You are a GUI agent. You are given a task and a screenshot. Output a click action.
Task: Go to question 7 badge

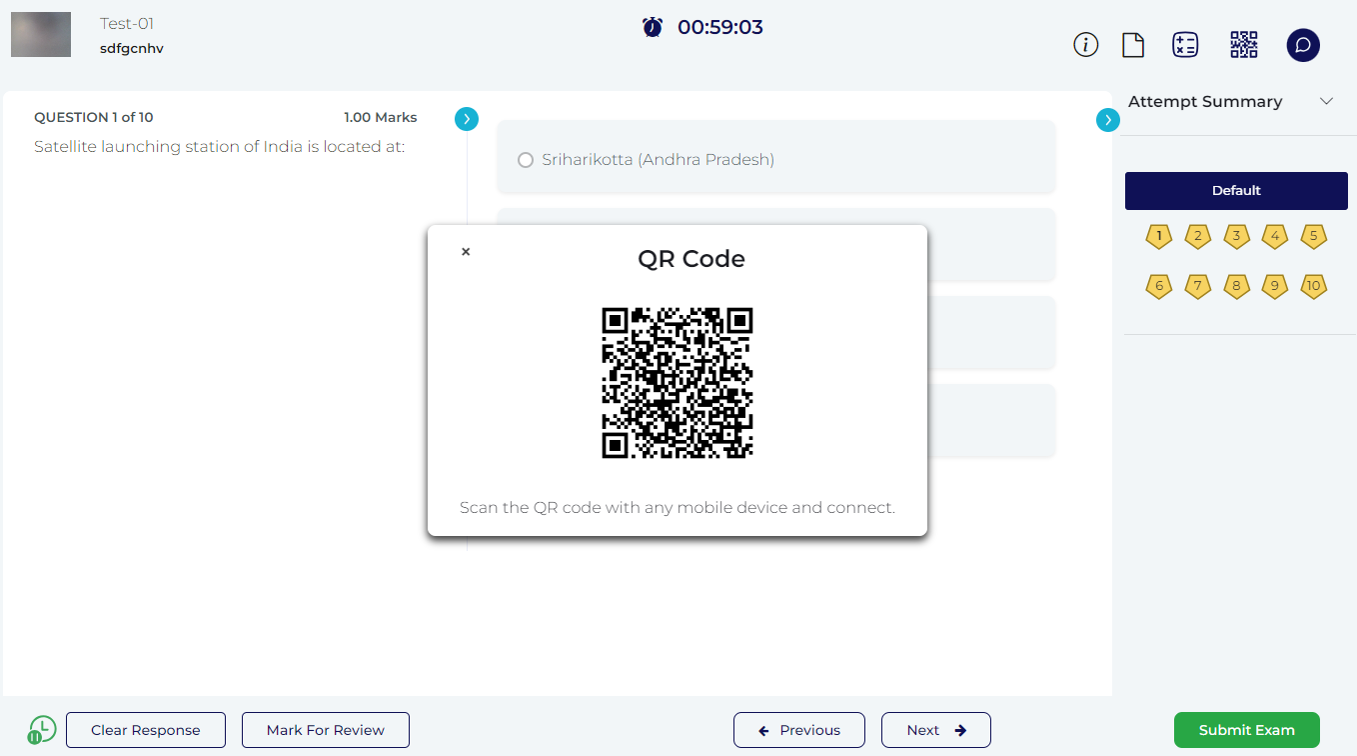(1197, 286)
